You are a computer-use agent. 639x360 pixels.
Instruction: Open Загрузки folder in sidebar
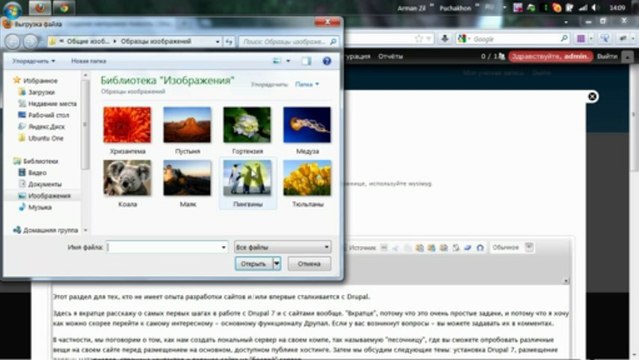[37, 92]
